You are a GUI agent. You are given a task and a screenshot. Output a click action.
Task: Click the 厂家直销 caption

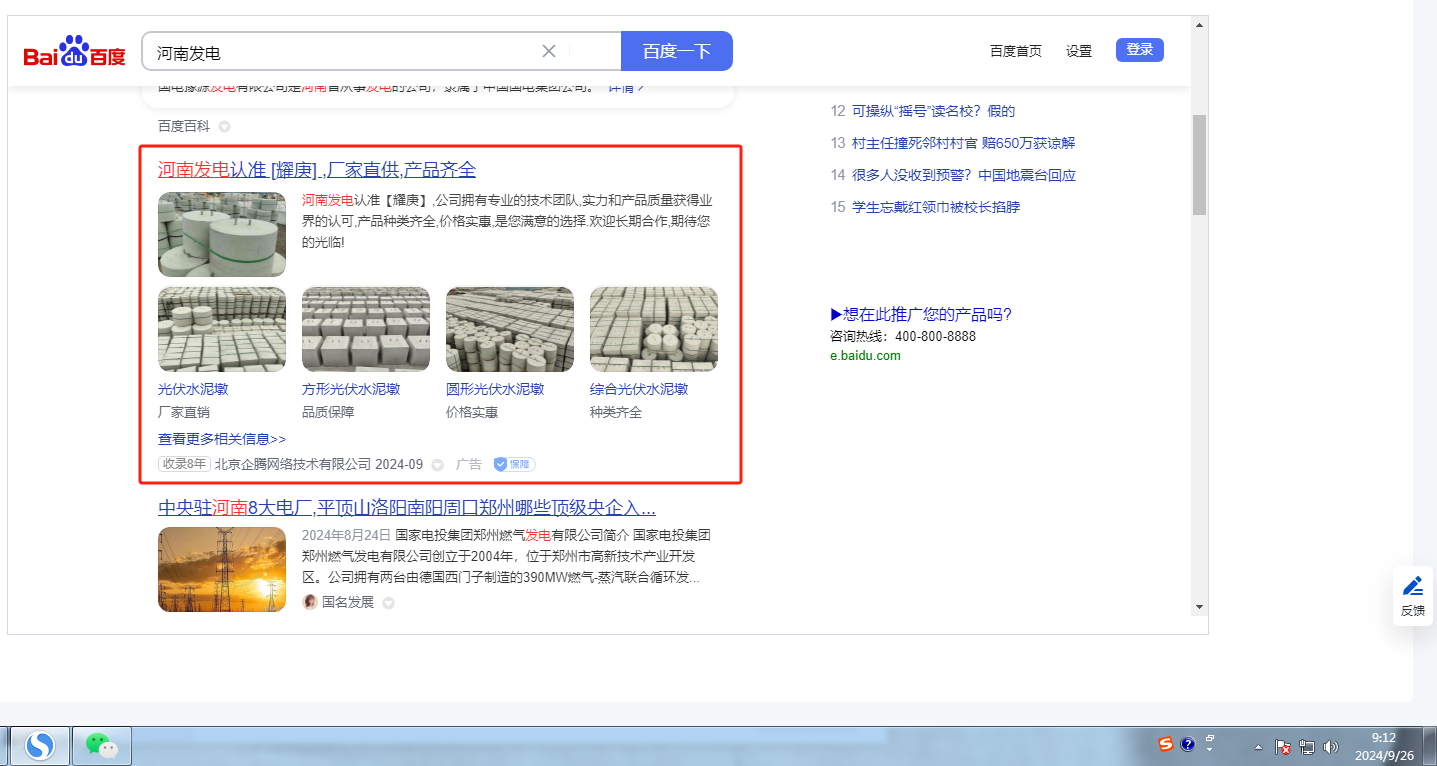click(x=184, y=412)
